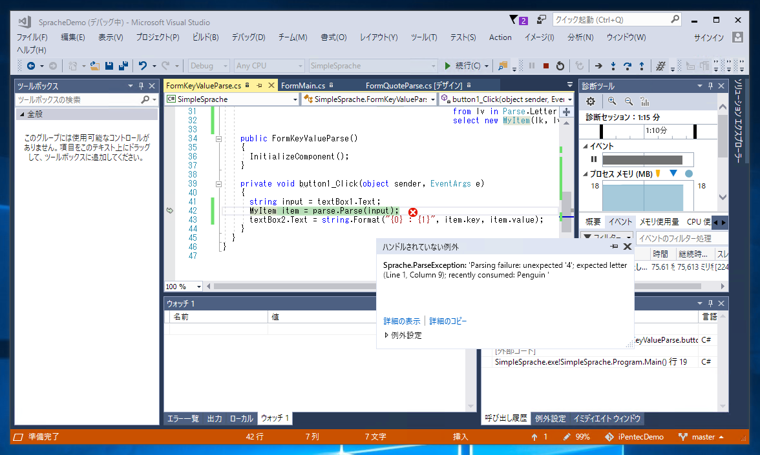The image size is (760, 455).
Task: Save the current file with the disk icon
Action: click(x=109, y=66)
